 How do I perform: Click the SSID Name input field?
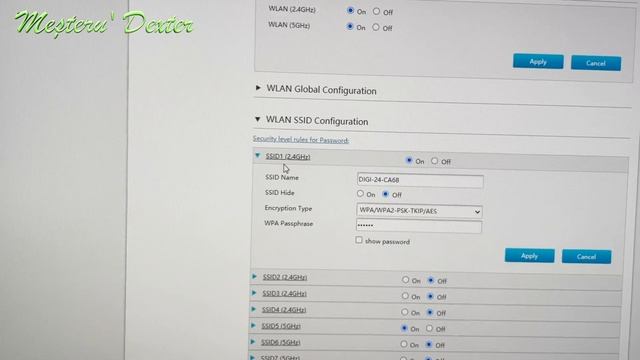(x=420, y=180)
